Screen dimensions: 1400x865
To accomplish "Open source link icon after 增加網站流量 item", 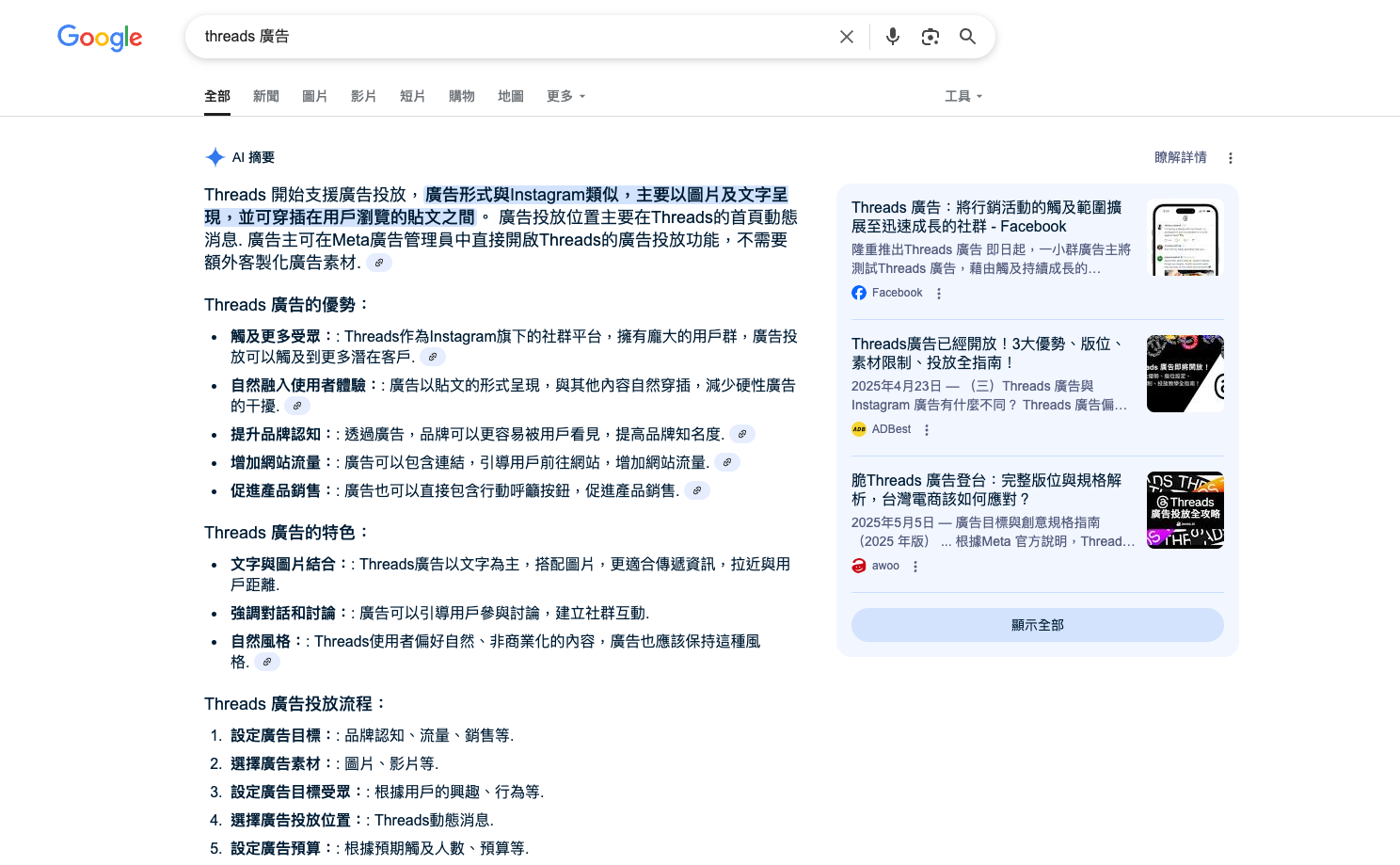I will [x=727, y=462].
